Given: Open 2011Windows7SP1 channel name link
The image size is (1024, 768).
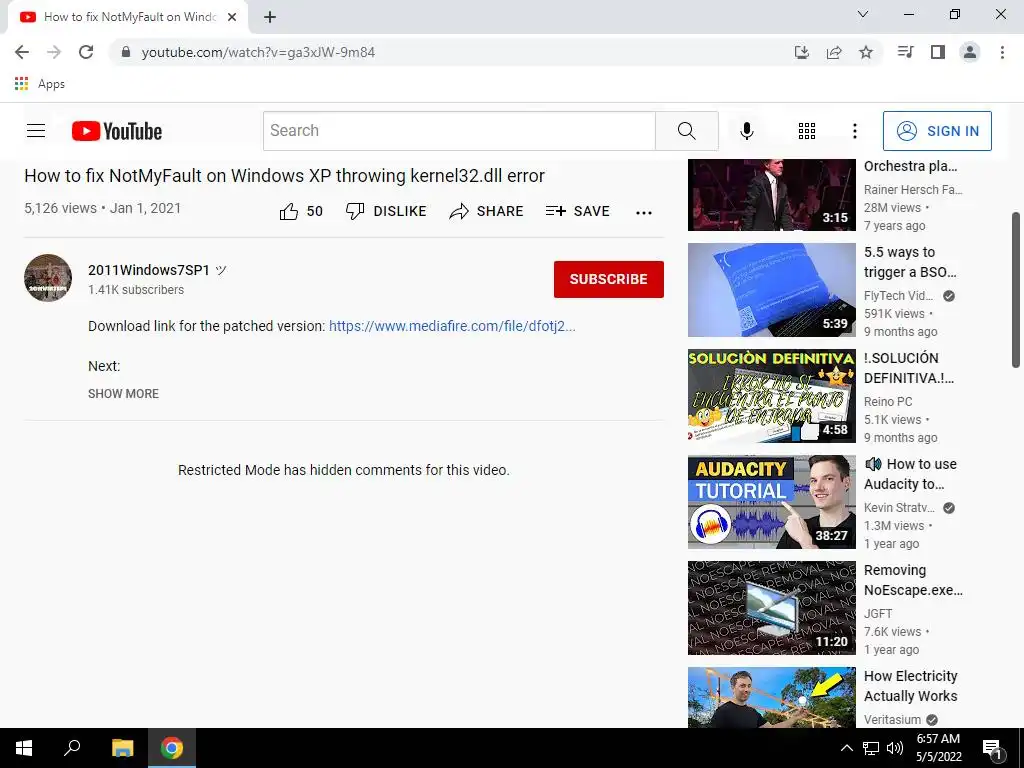Looking at the screenshot, I should [149, 270].
